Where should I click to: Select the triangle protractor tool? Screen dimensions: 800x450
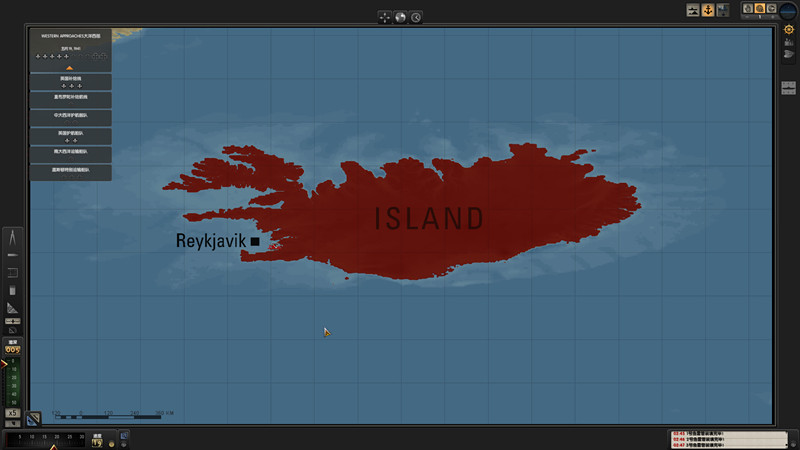[13, 307]
